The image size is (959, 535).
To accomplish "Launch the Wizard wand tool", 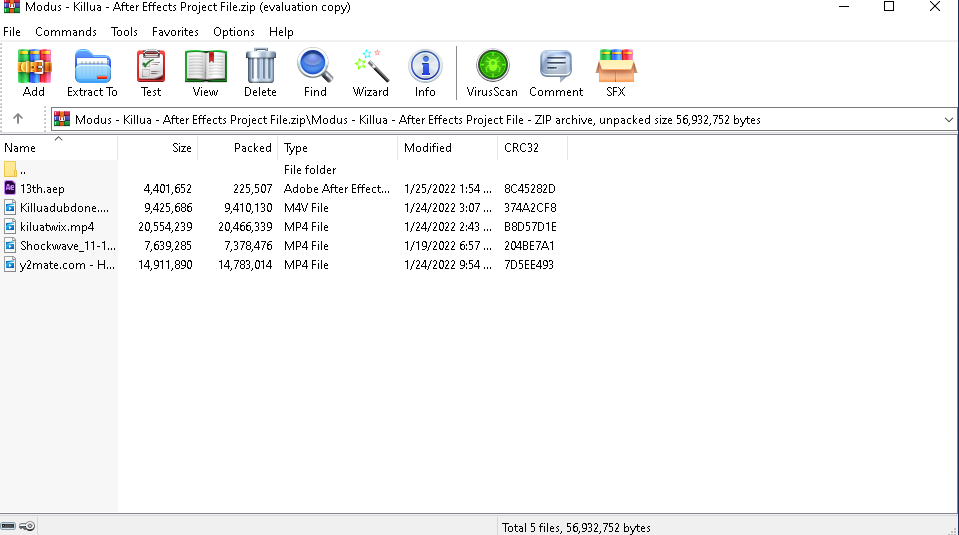I will point(371,66).
